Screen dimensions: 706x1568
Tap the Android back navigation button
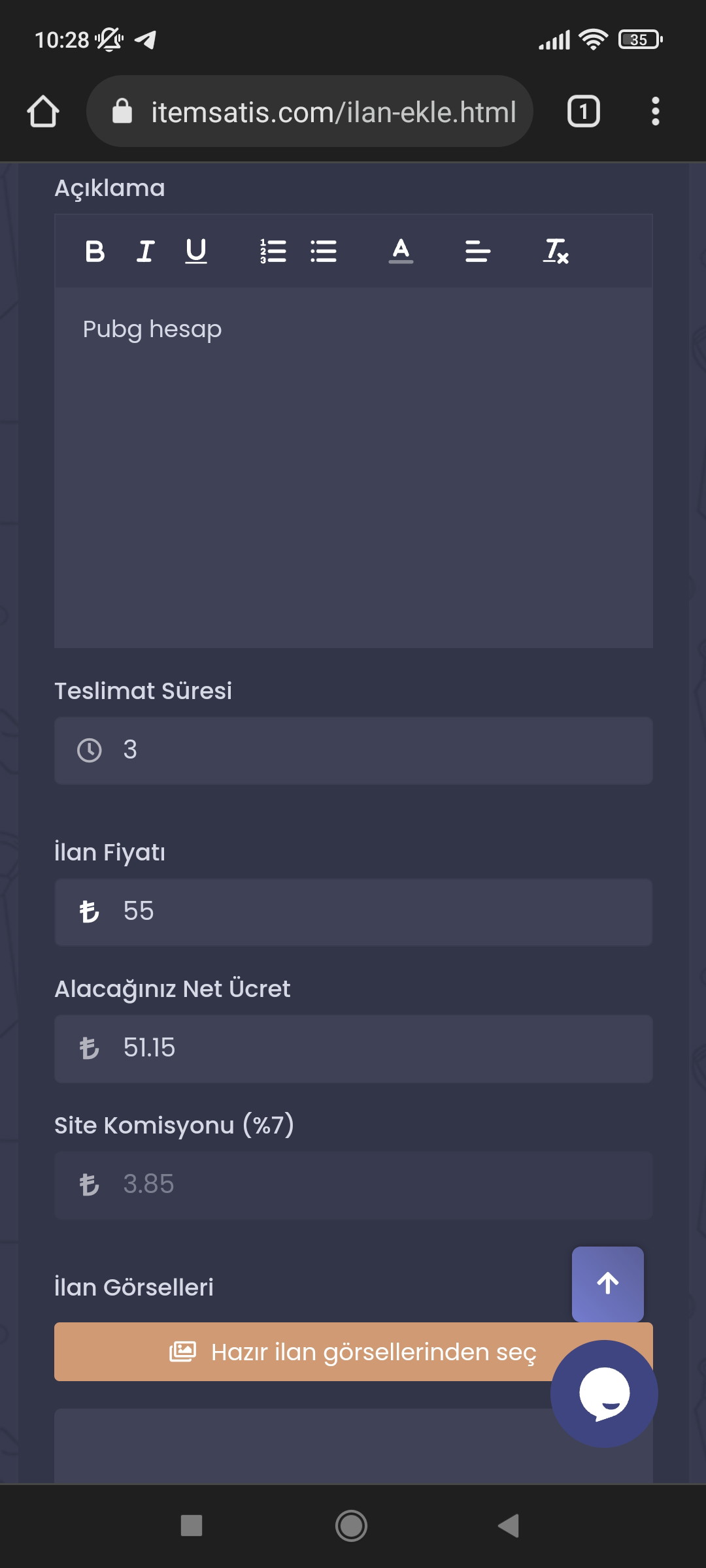pyautogui.click(x=509, y=1526)
